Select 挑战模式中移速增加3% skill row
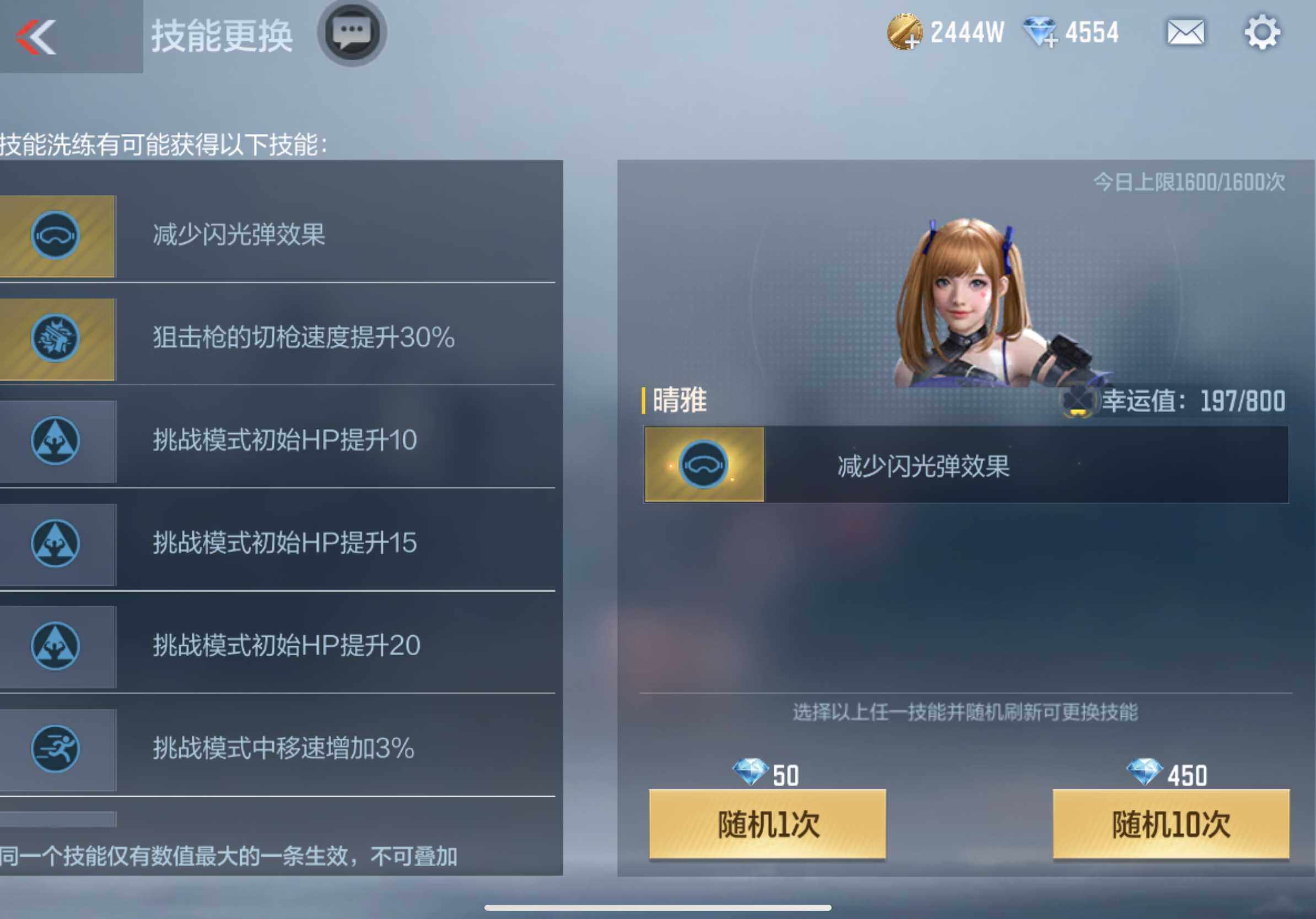Viewport: 1316px width, 919px height. pos(277,749)
